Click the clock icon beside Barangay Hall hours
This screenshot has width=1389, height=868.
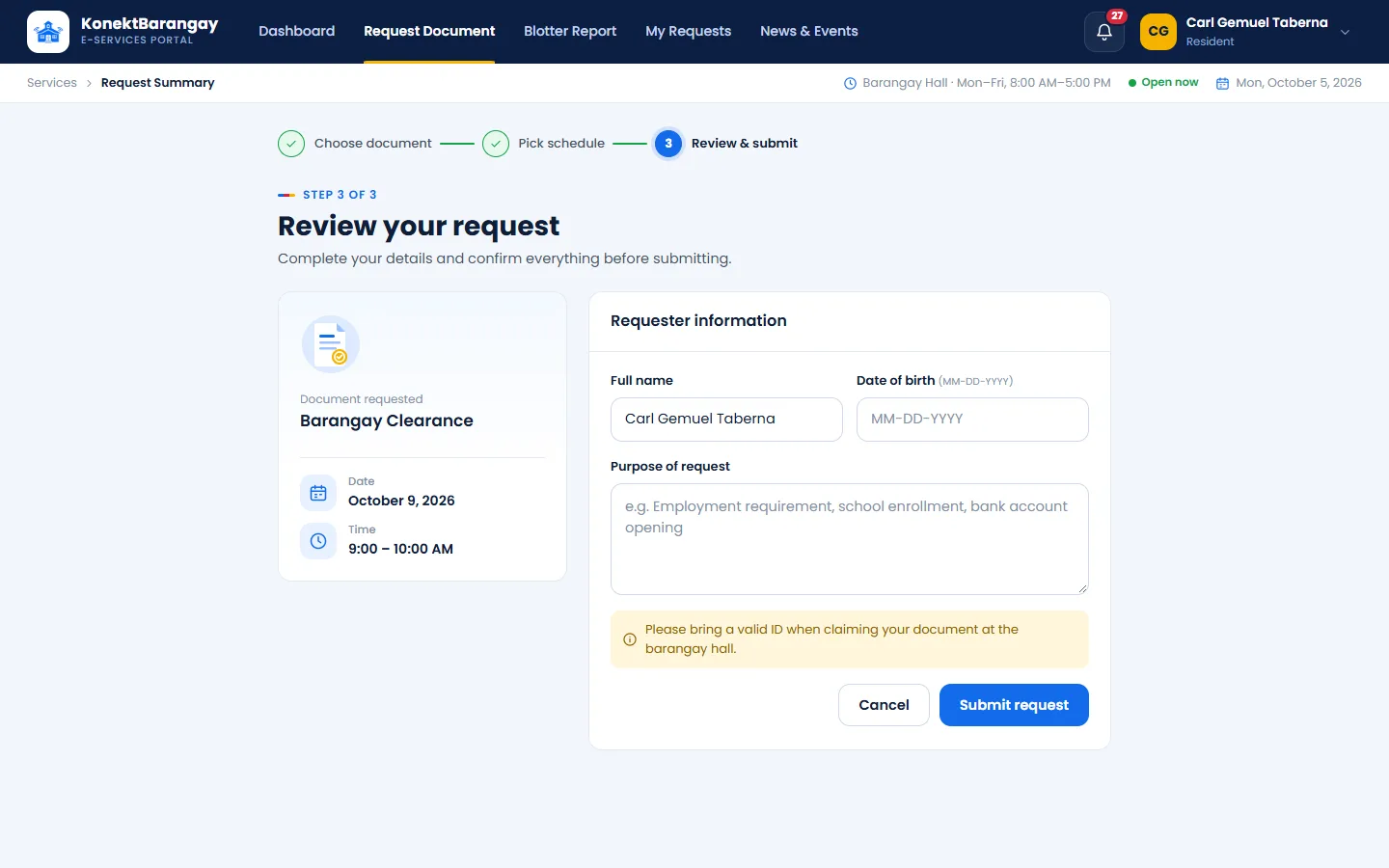coord(850,83)
